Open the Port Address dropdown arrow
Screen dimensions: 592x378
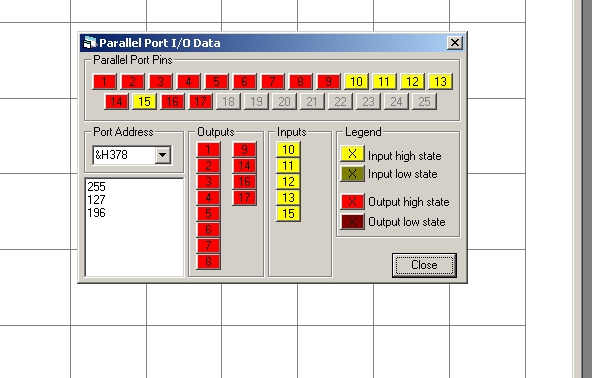click(x=163, y=155)
